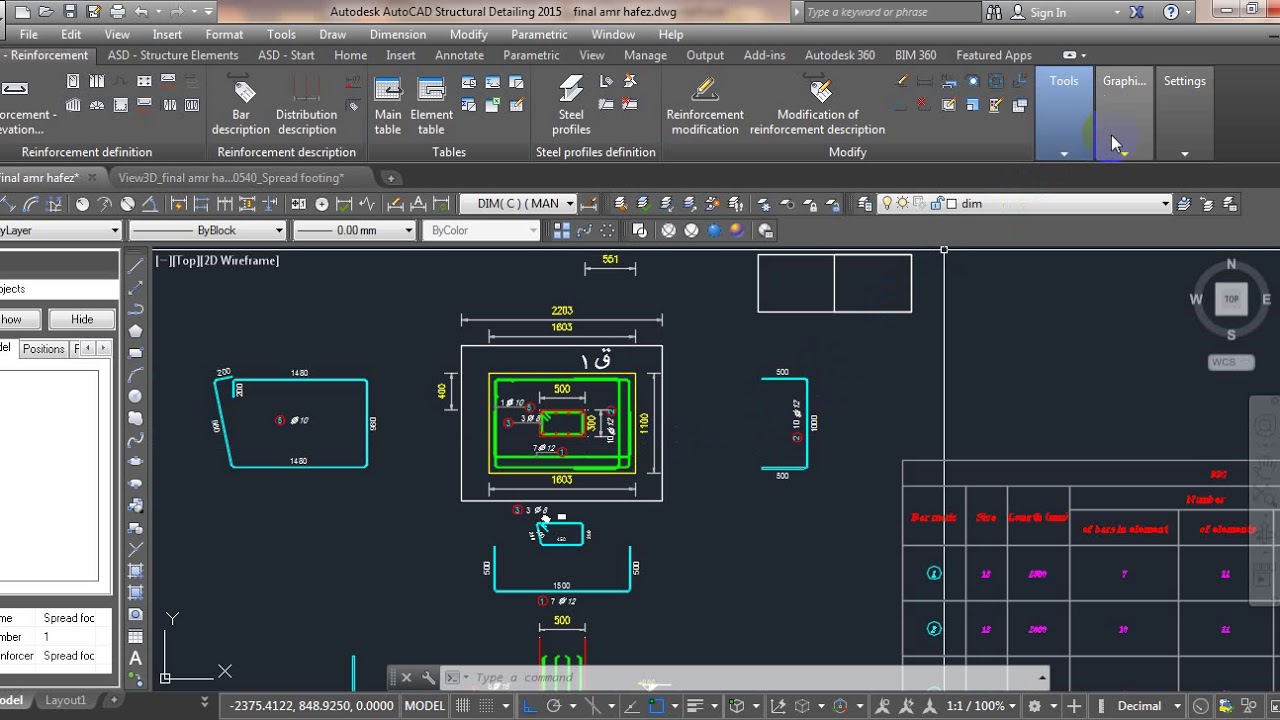This screenshot has height=720, width=1280.
Task: Open the Bar description tool
Action: pyautogui.click(x=241, y=106)
